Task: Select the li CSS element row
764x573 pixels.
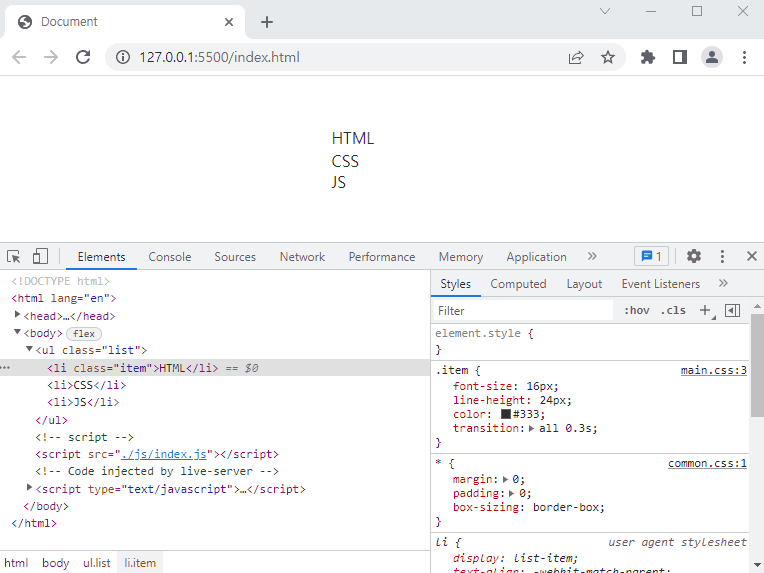Action: point(214,385)
